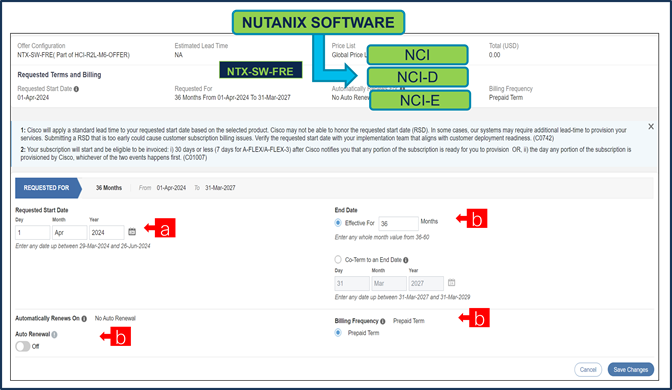Viewport: 672px width, 390px height.
Task: Select the Prepaid Term radio button
Action: point(338,333)
